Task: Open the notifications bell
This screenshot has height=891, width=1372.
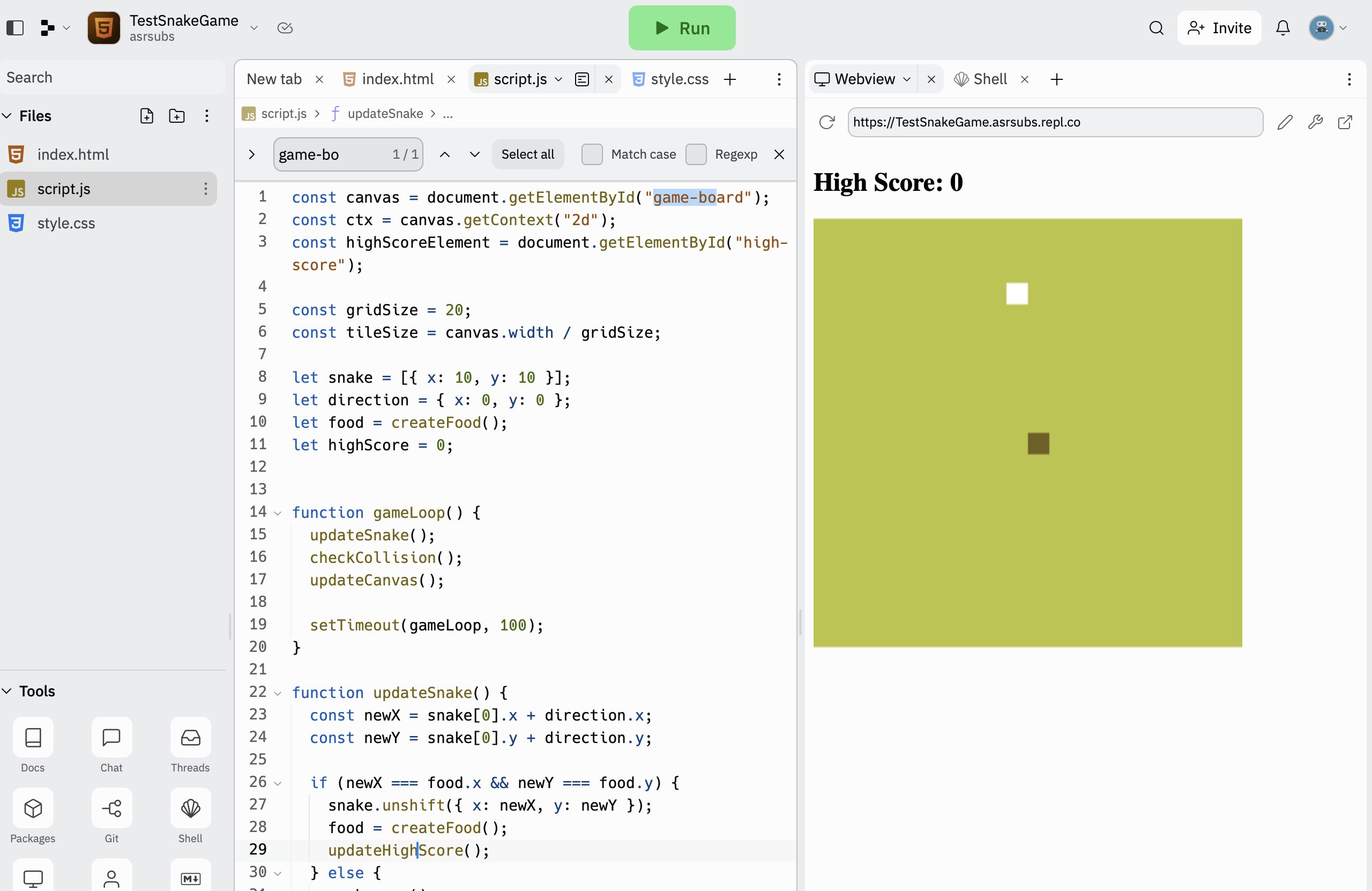Action: tap(1282, 28)
